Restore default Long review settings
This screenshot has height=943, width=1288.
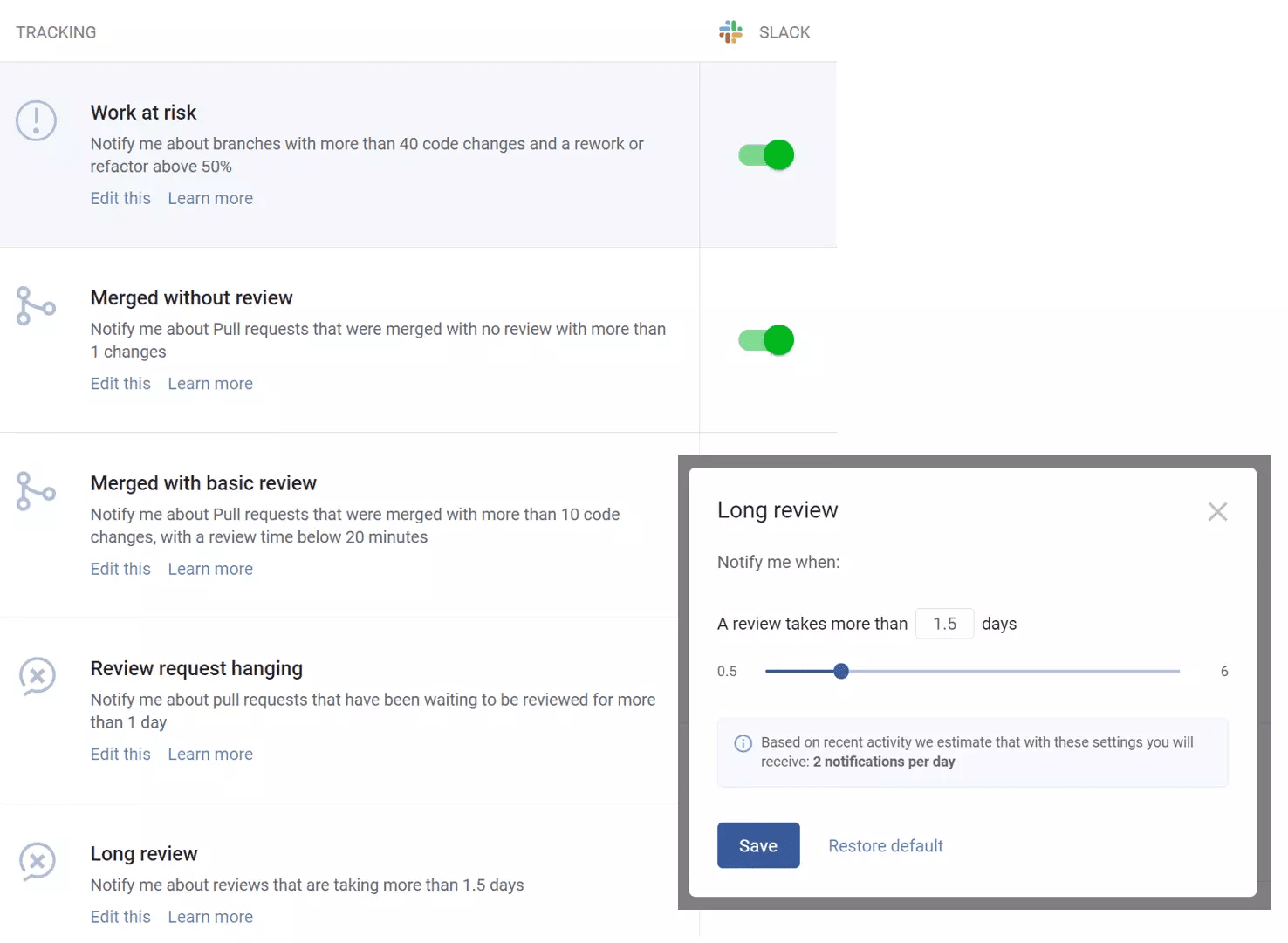pyautogui.click(x=885, y=845)
